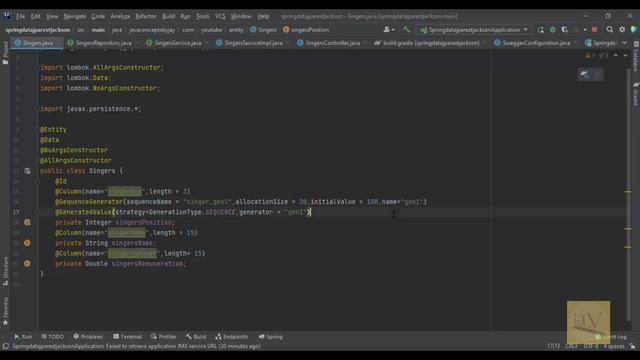This screenshot has height=360, width=640.
Task: Open IDE settings gear icon
Action: click(622, 30)
